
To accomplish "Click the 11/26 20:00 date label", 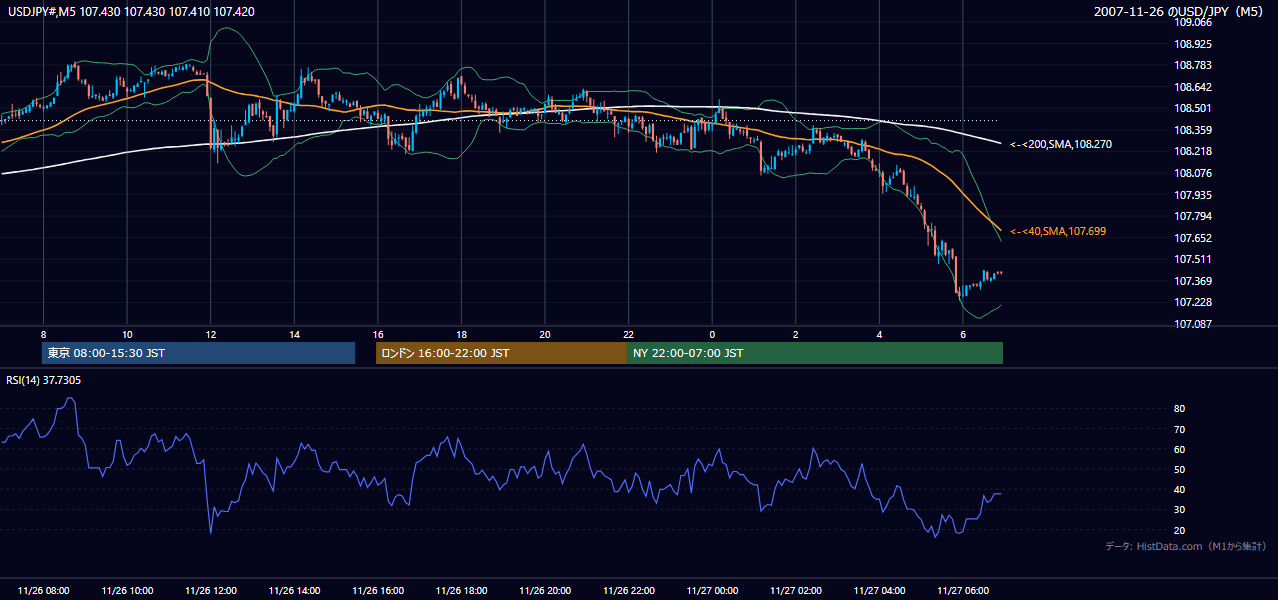I will tap(544, 591).
